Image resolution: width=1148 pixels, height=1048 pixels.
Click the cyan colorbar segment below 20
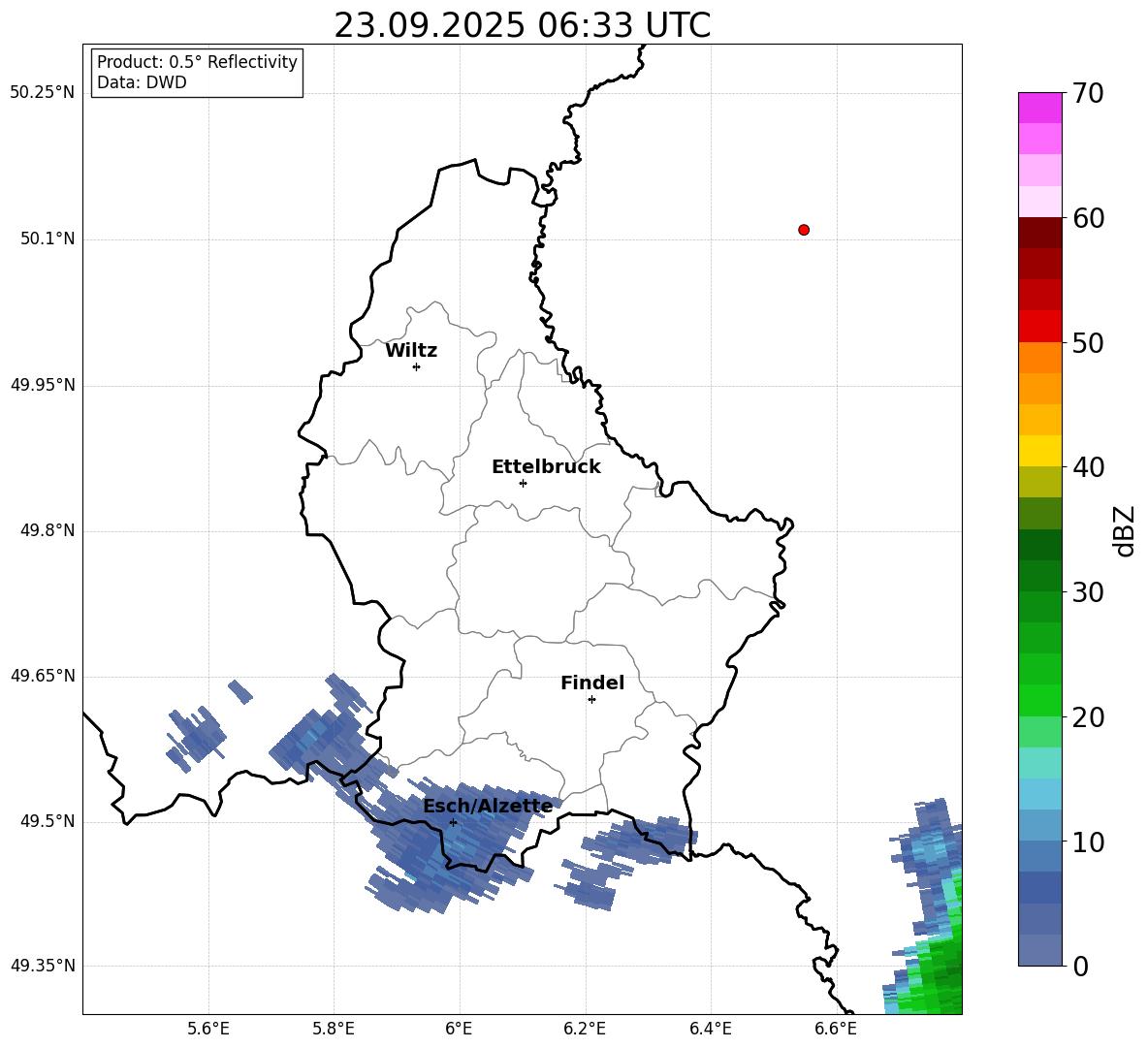(x=1039, y=763)
